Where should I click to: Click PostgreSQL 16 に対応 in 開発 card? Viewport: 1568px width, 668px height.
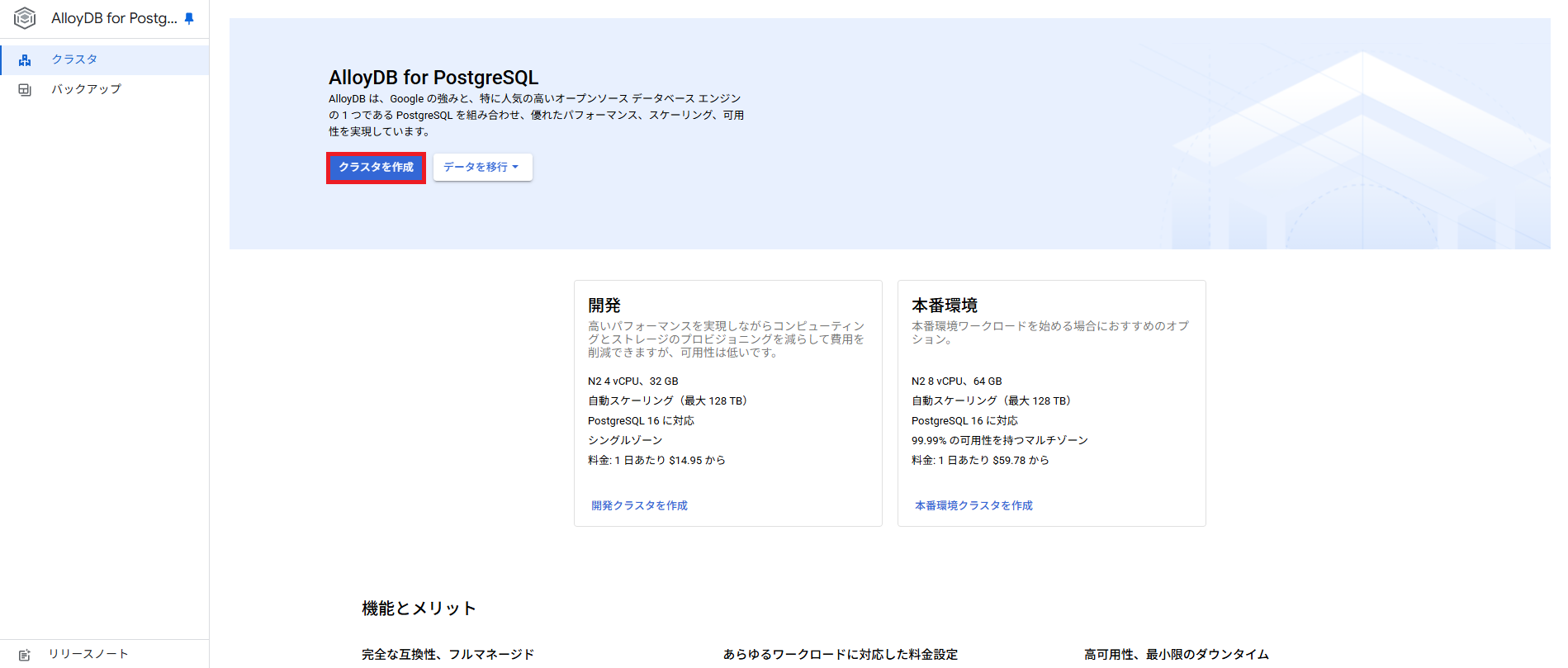641,421
